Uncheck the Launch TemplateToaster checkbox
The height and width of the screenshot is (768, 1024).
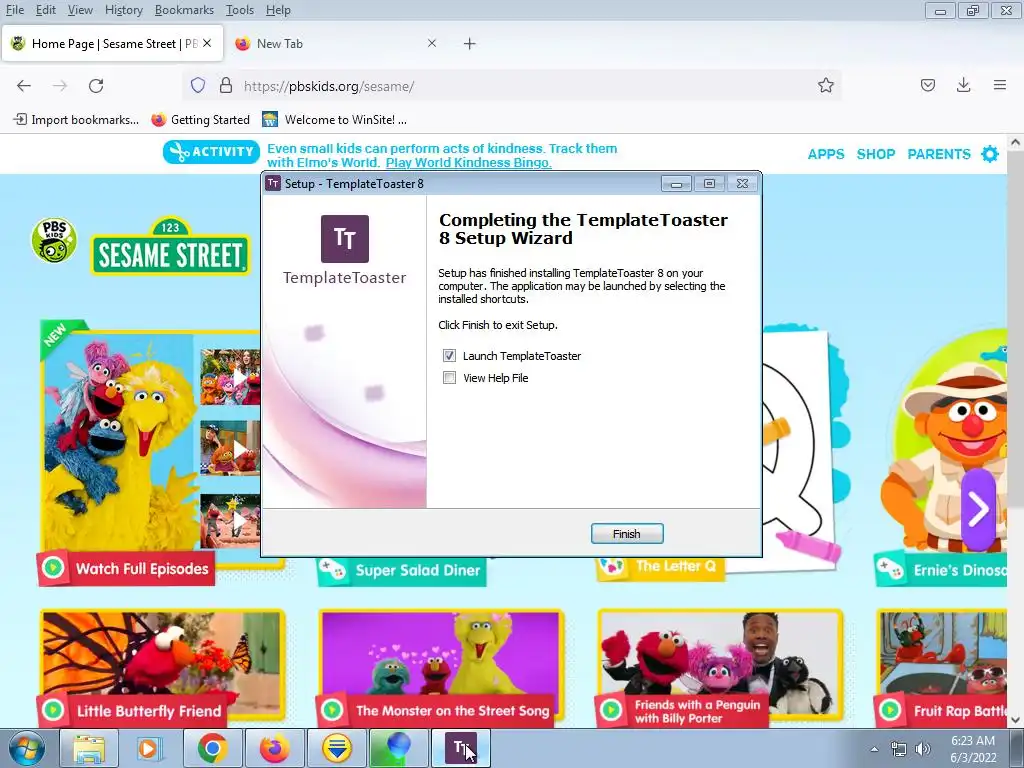[449, 356]
